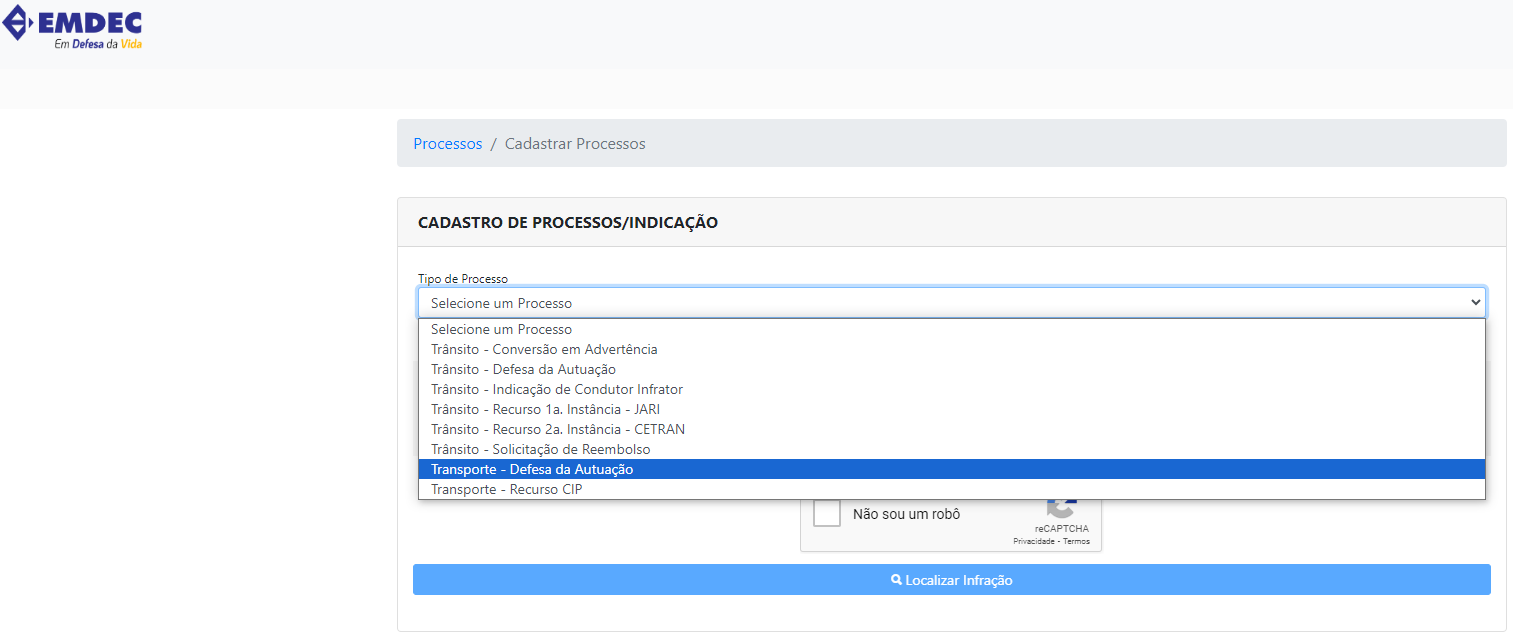The width and height of the screenshot is (1513, 639).
Task: Open reCAPTCHA 'Privacidade' link
Action: pyautogui.click(x=1035, y=541)
